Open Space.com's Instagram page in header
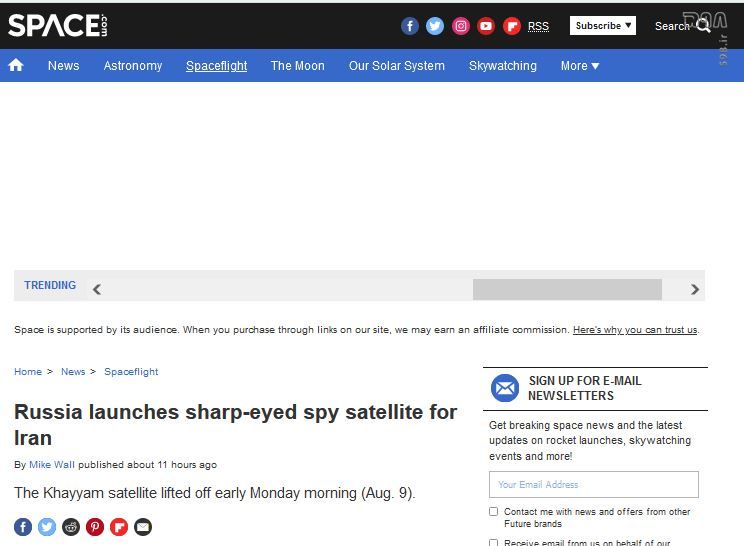The width and height of the screenshot is (744, 546). tap(461, 26)
